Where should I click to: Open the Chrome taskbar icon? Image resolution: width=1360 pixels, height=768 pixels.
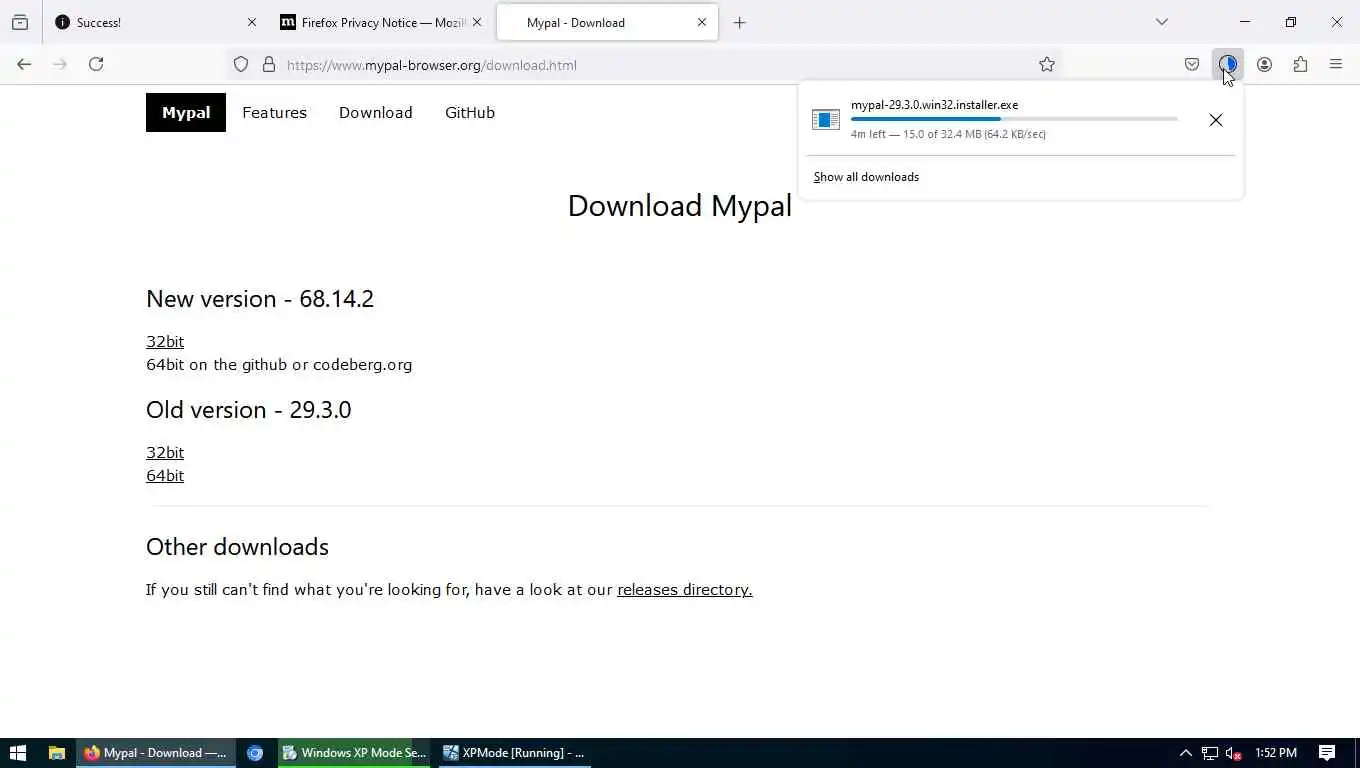coord(255,753)
